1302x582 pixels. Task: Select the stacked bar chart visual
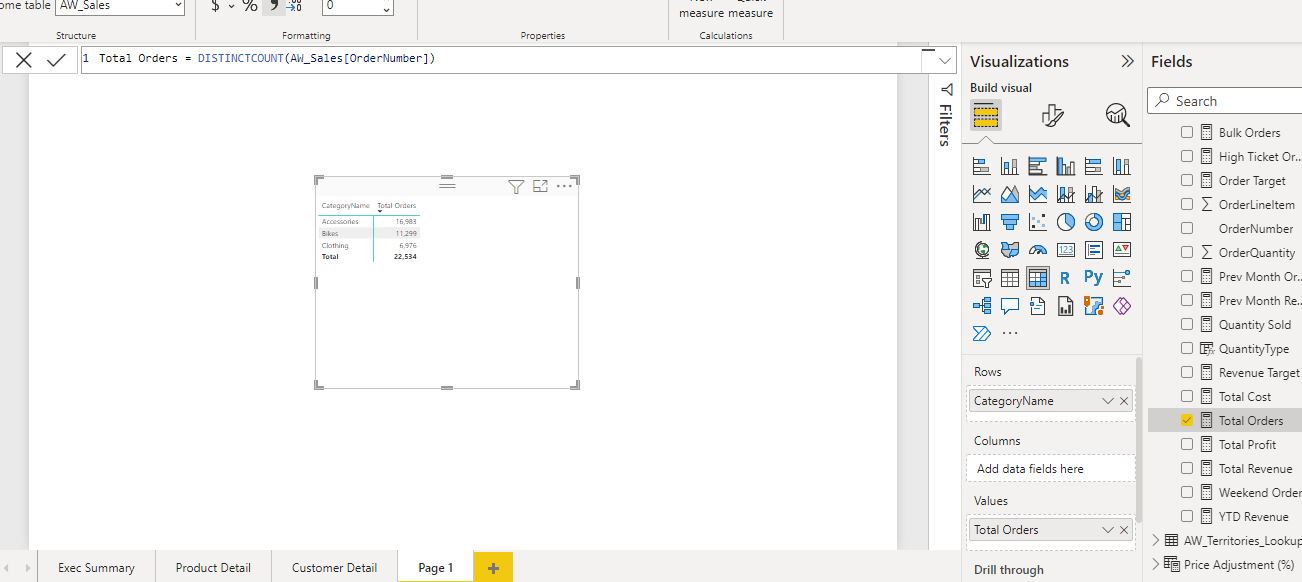982,166
